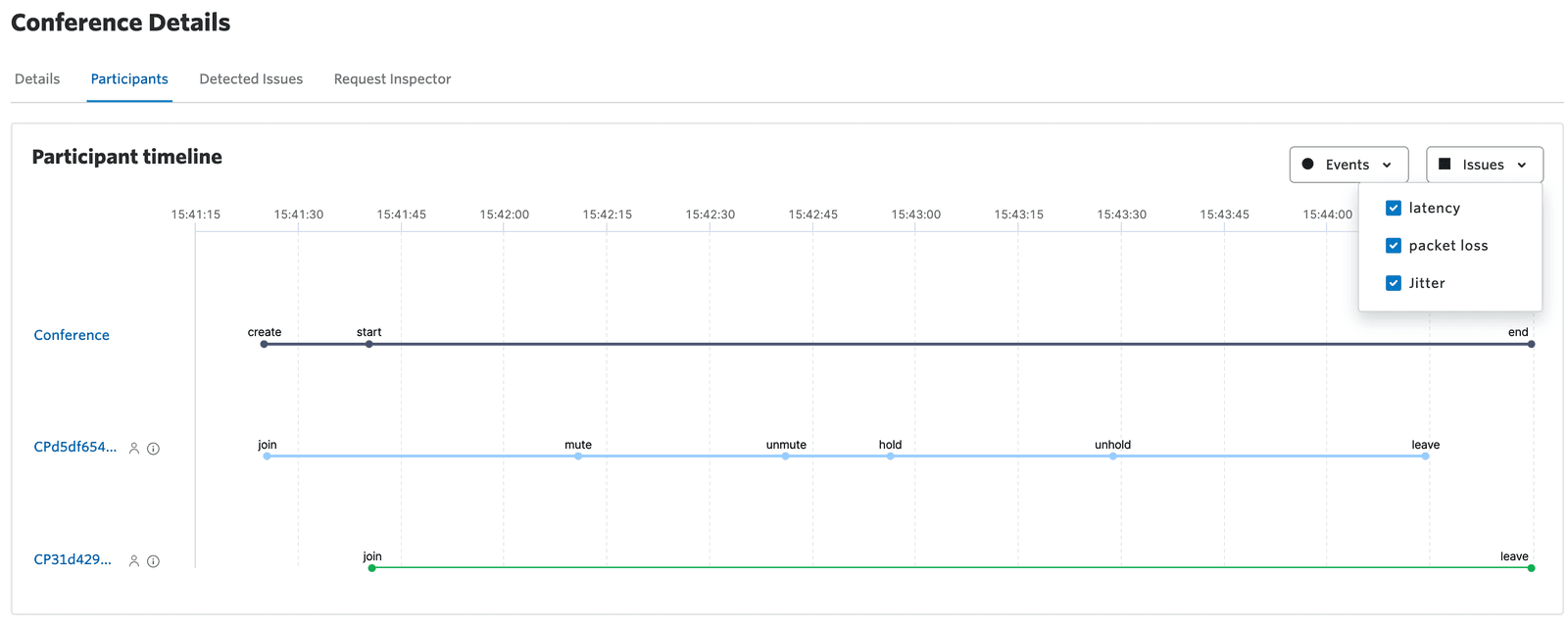Click the black circle icon in Events button
The width and height of the screenshot is (1568, 623).
[x=1307, y=165]
